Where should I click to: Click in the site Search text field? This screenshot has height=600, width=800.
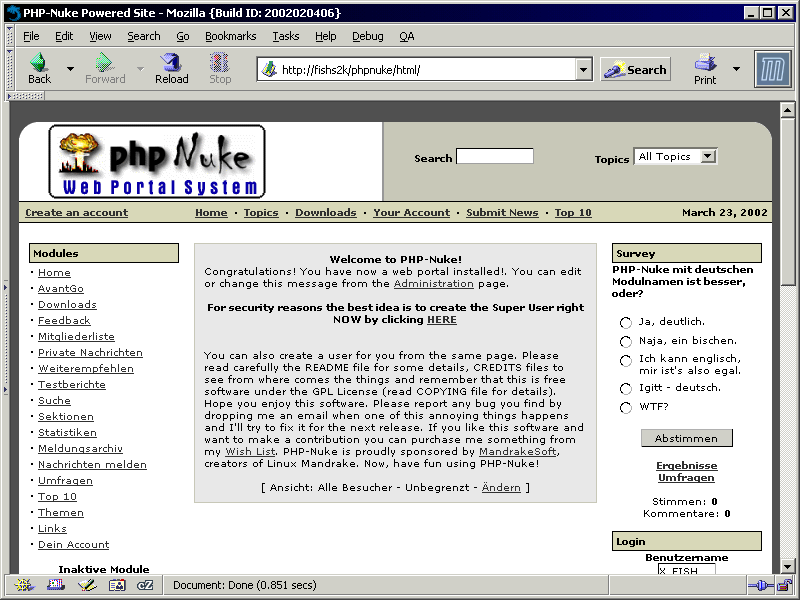[x=495, y=156]
